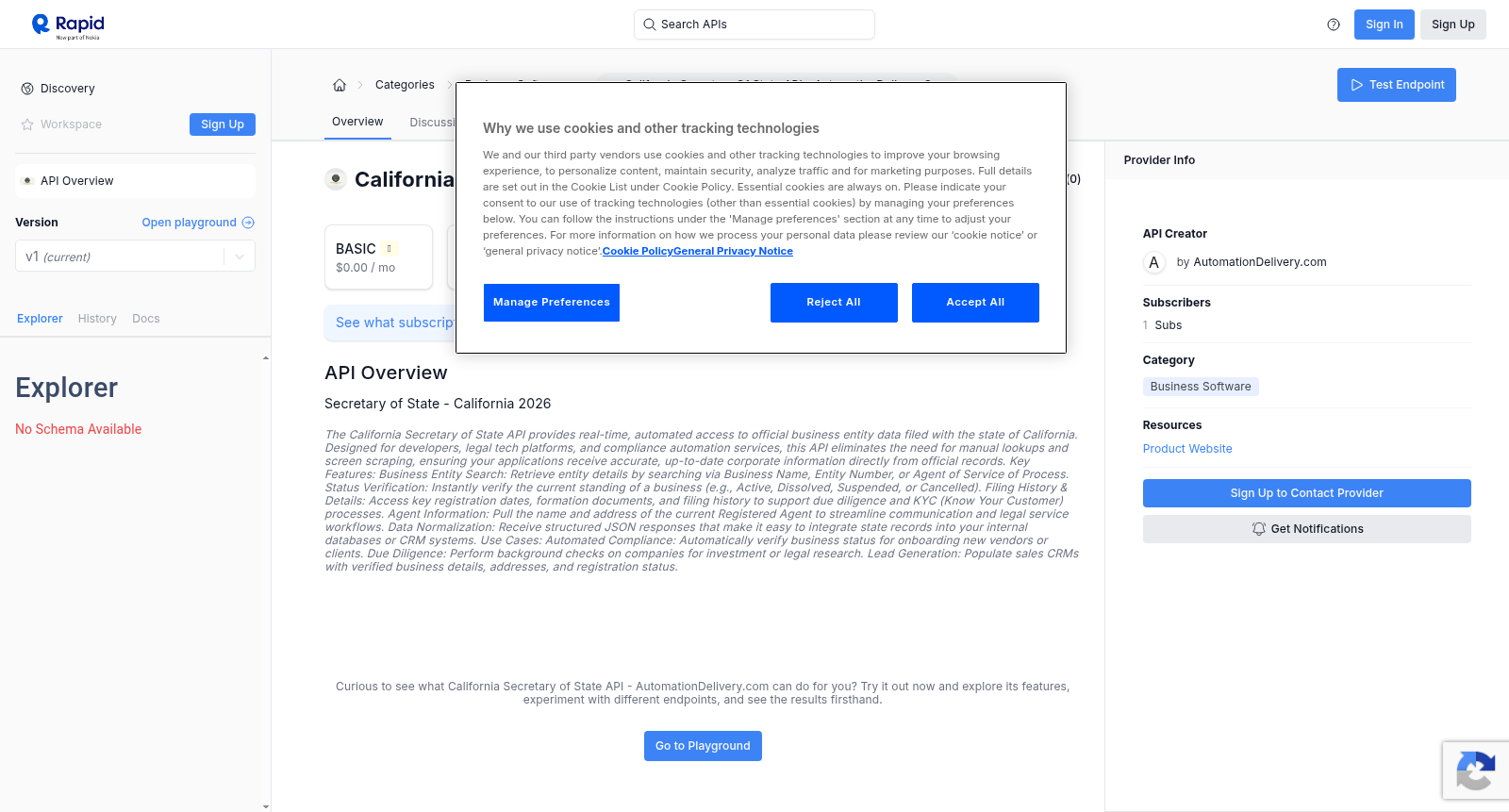The height and width of the screenshot is (812, 1509).
Task: Open the Product Website link
Action: [1187, 449]
